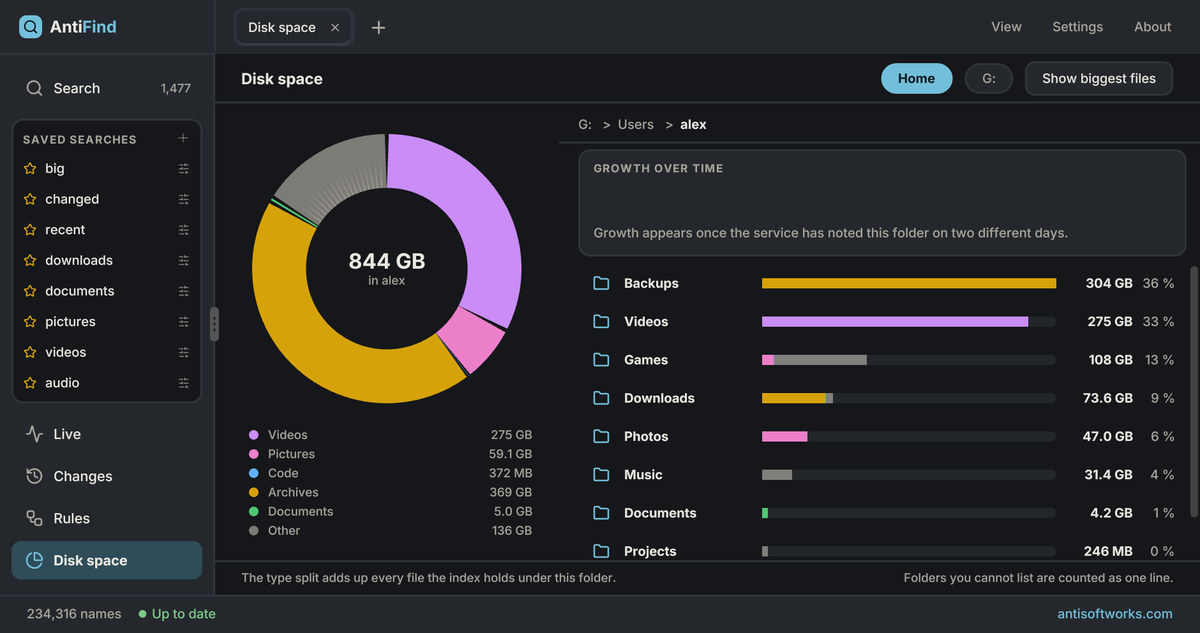This screenshot has width=1200, height=633.
Task: Open filter settings icon for 'changed' search
Action: pyautogui.click(x=184, y=199)
